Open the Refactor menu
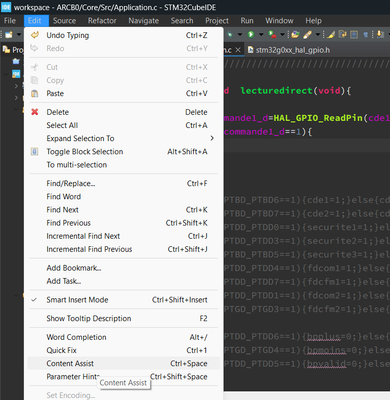Viewport: 390px width, 400px height. pos(102,21)
